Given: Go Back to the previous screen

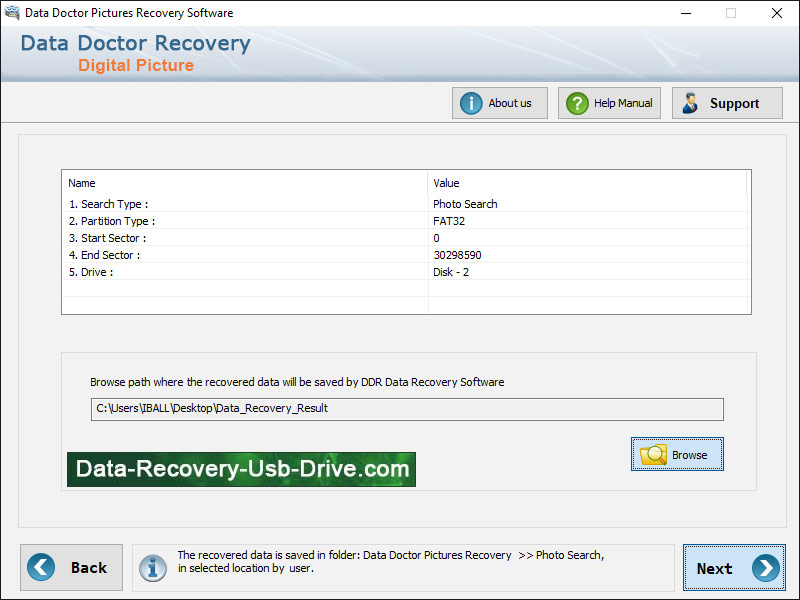Looking at the screenshot, I should (x=71, y=567).
